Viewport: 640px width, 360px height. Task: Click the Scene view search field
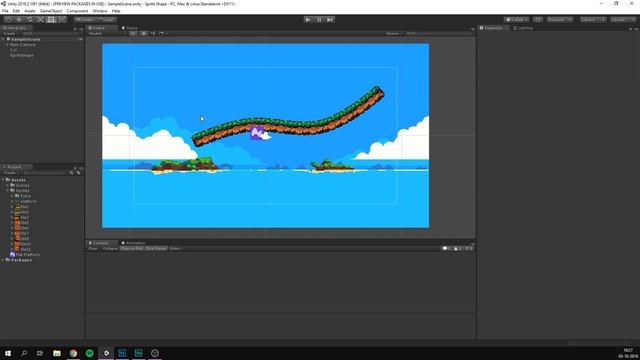(x=439, y=33)
